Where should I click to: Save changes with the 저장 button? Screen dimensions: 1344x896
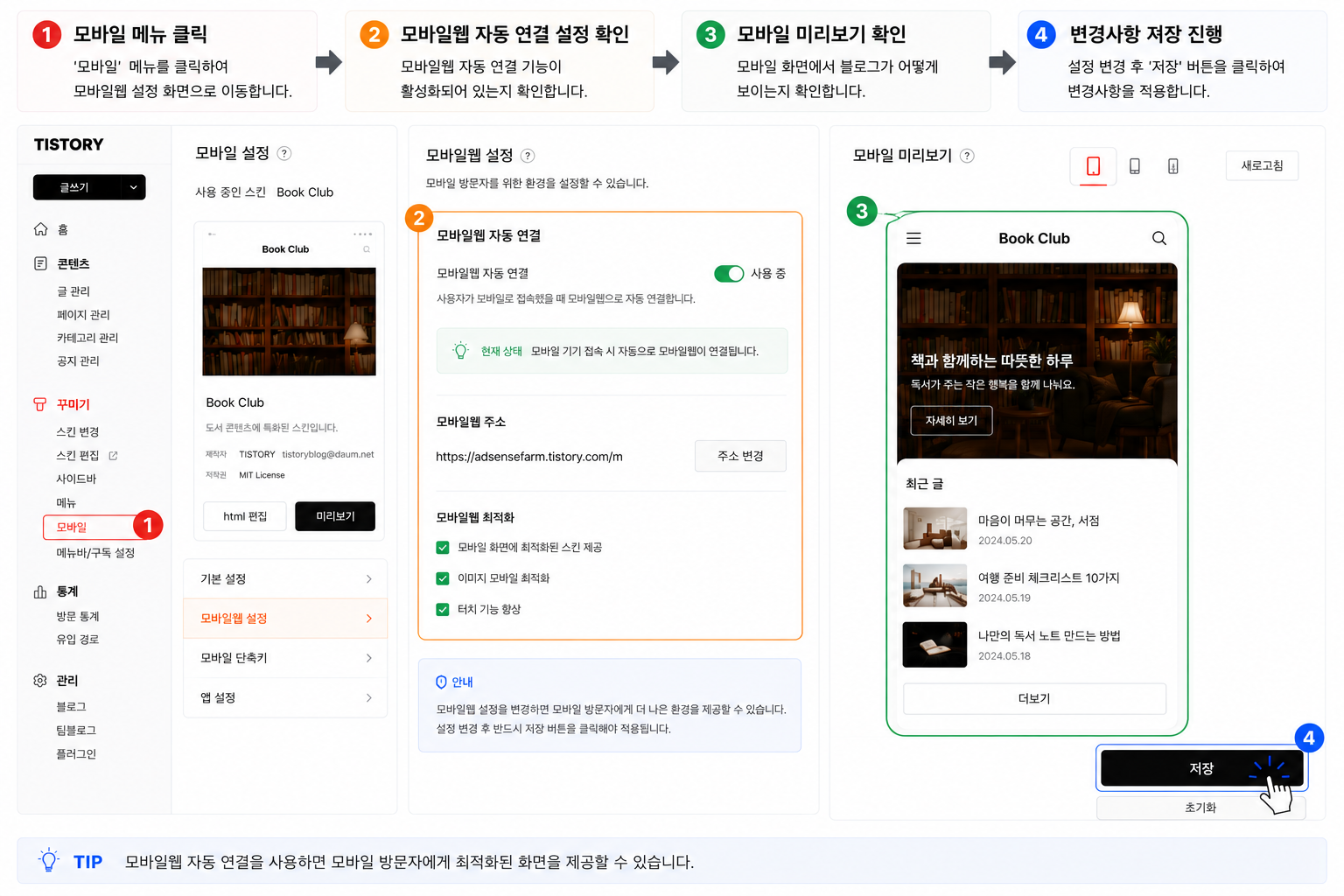[x=1201, y=768]
